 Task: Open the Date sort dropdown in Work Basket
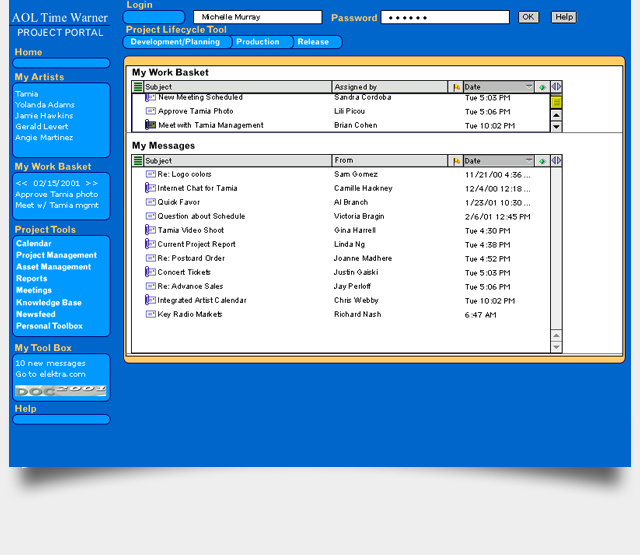[529, 87]
